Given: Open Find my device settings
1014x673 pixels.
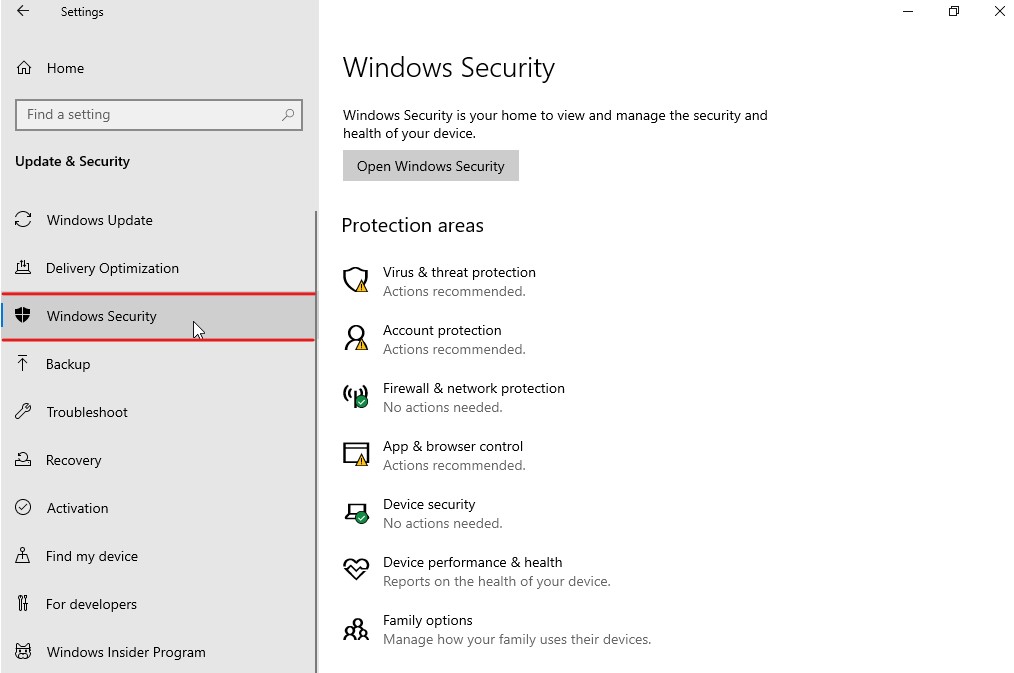Looking at the screenshot, I should click(x=158, y=556).
